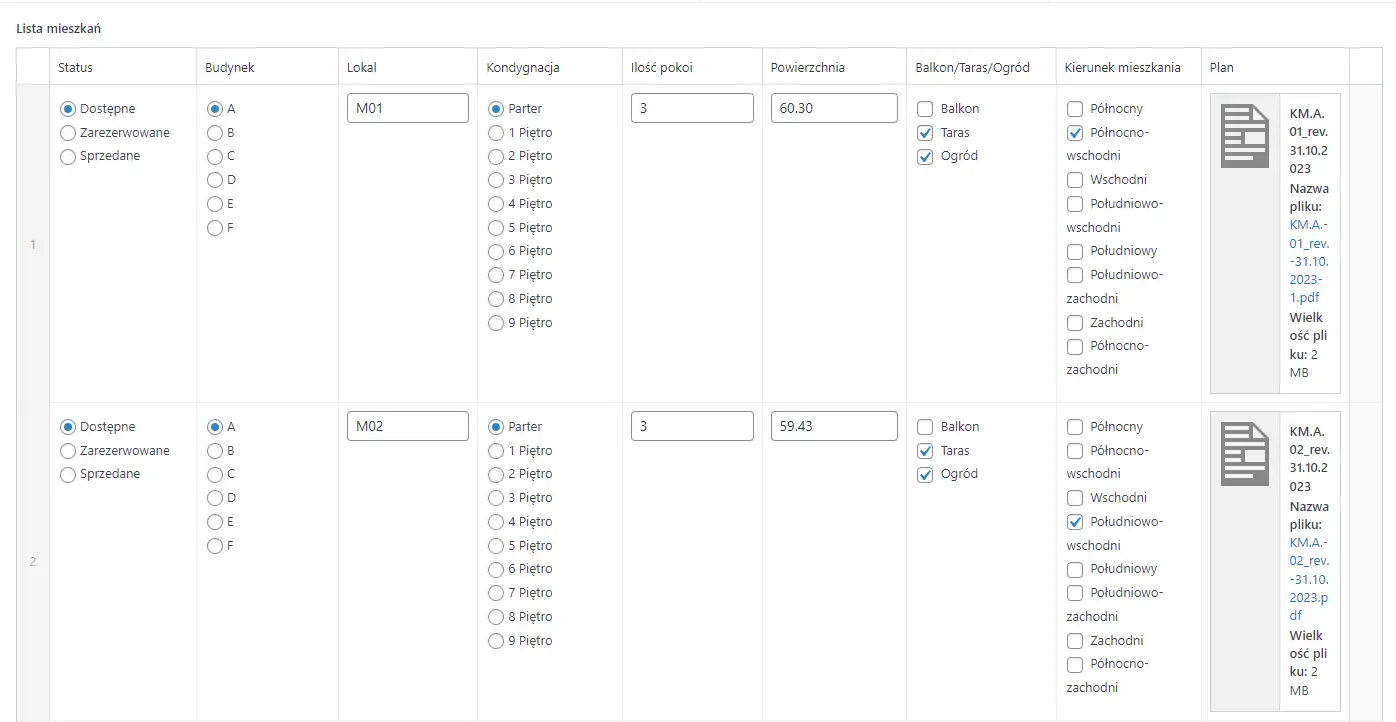This screenshot has height=722, width=1396.
Task: Uncheck Ogród in row 2
Action: pos(925,475)
